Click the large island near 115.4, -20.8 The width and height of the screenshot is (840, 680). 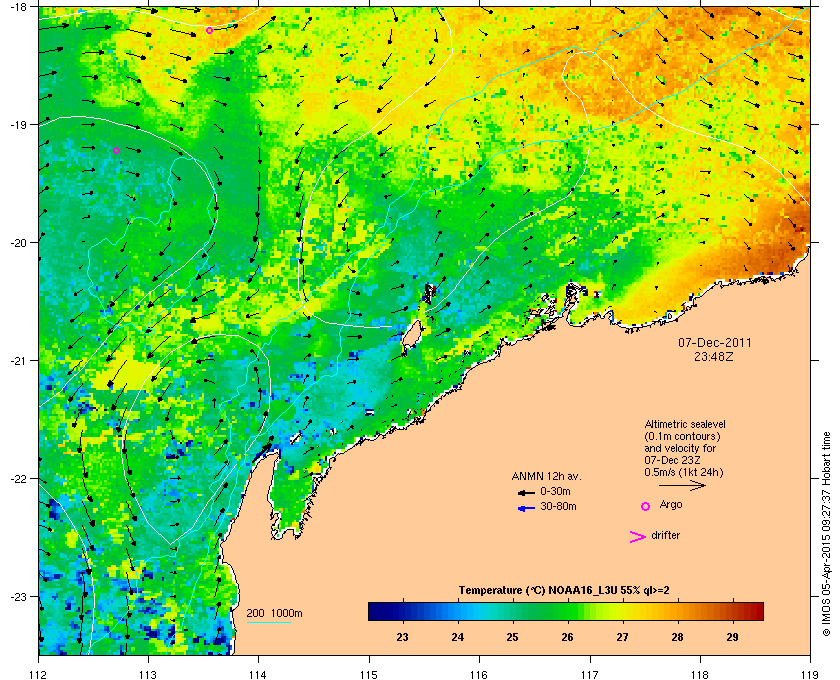pos(411,335)
